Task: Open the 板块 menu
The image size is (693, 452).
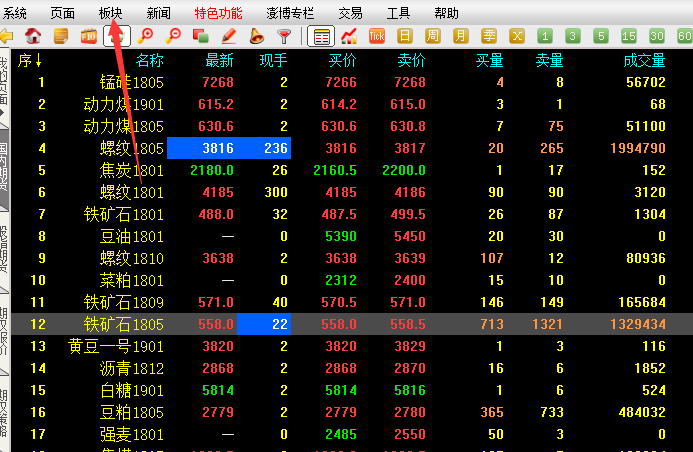Action: 111,13
